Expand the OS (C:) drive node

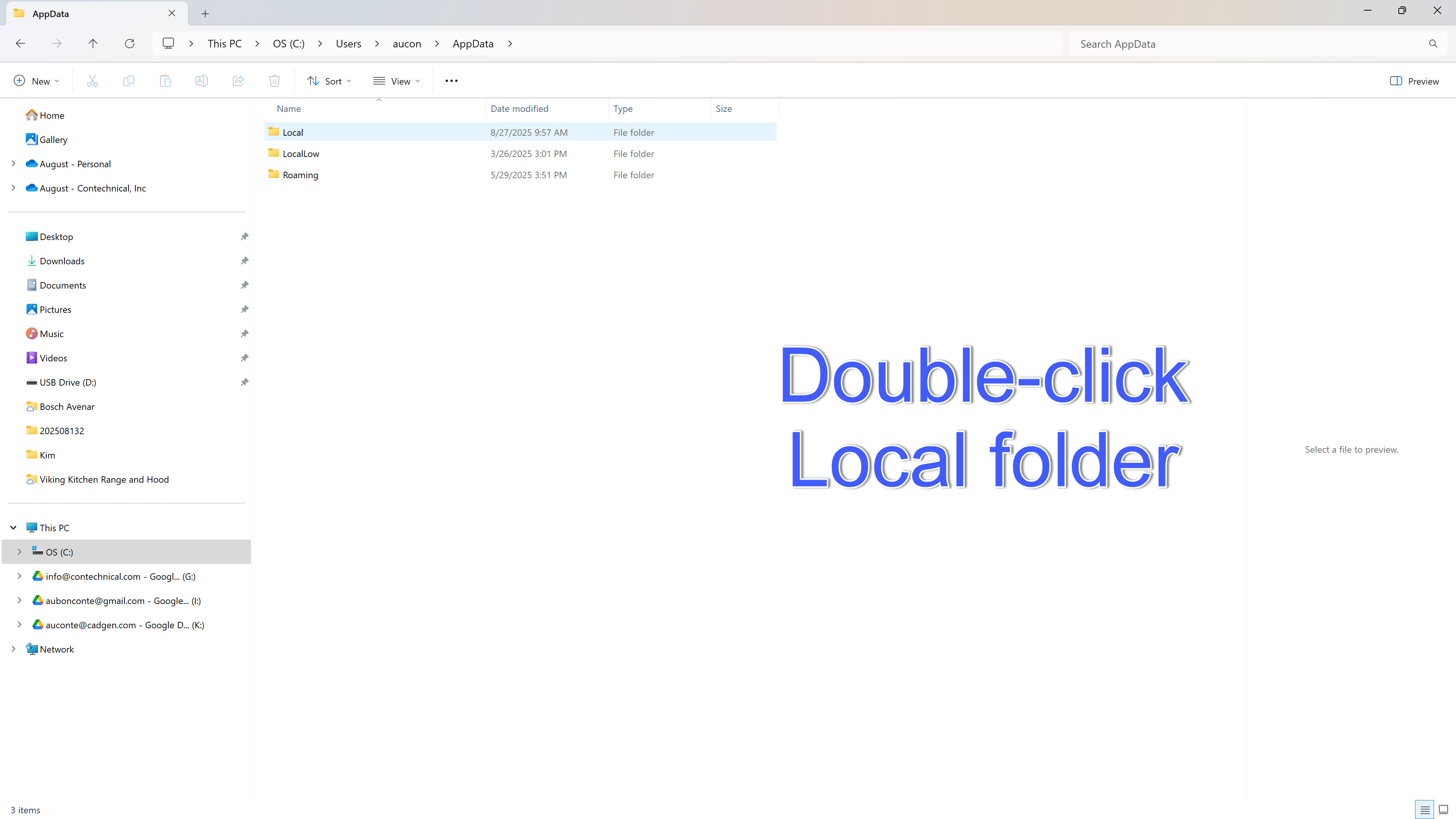(19, 552)
